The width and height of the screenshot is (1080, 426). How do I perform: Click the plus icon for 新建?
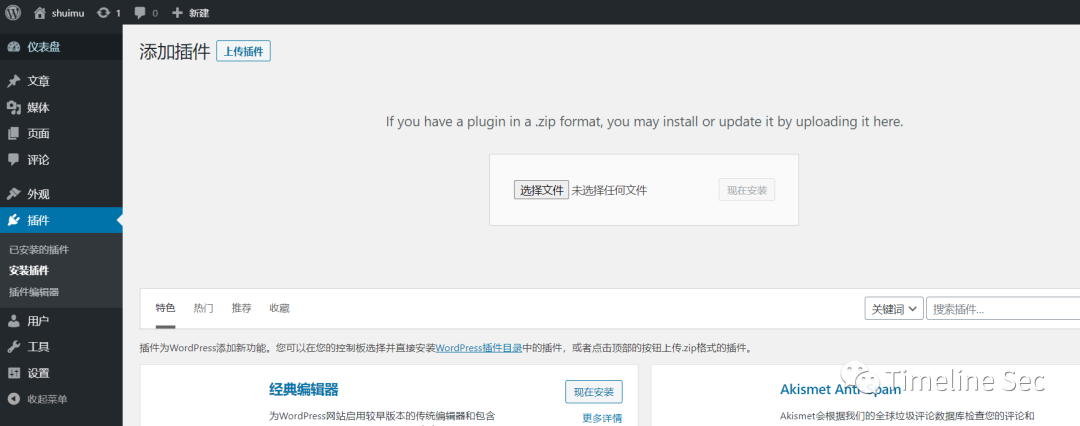click(x=177, y=12)
